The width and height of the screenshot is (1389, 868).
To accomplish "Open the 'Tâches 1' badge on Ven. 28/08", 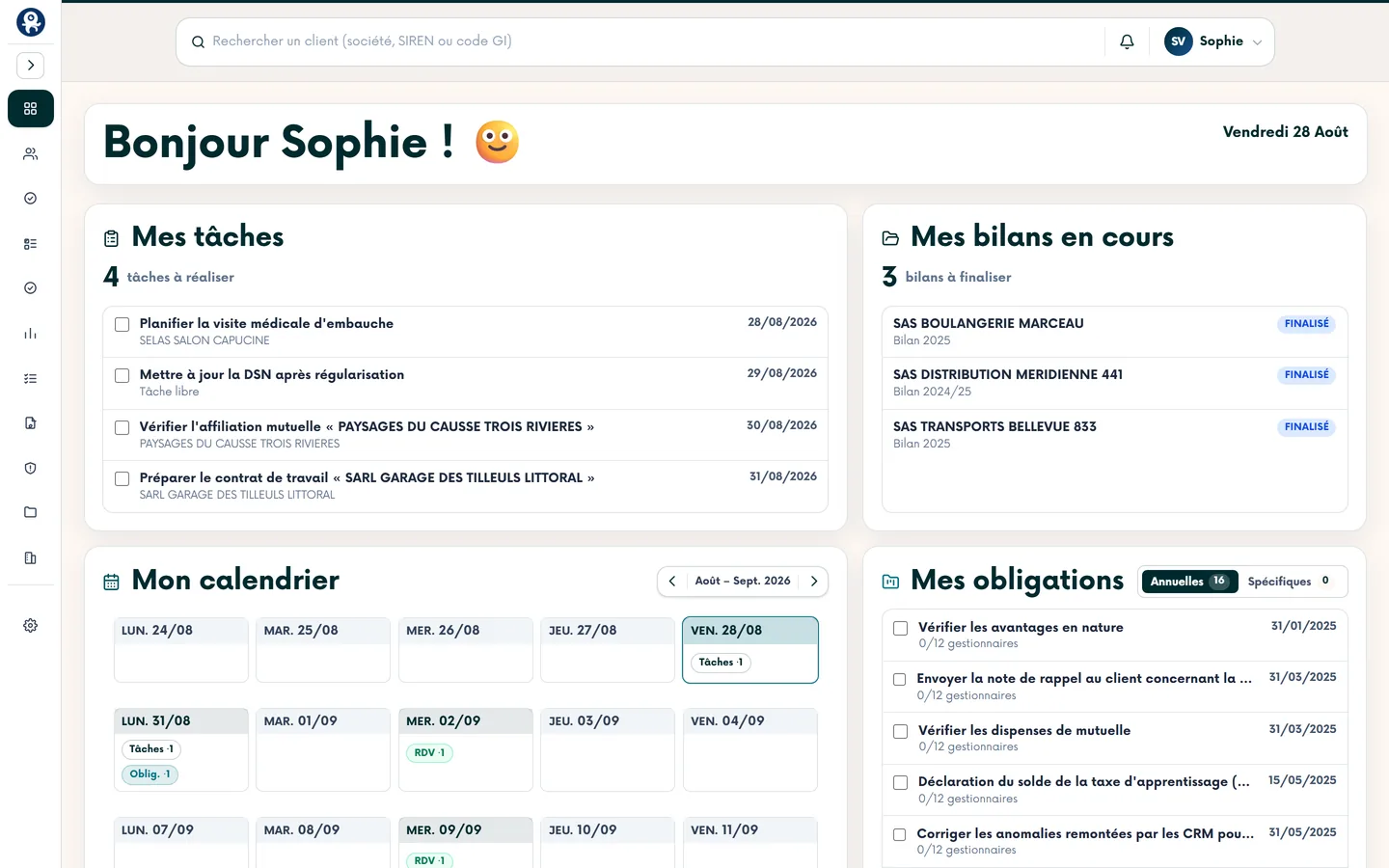I will point(721,663).
